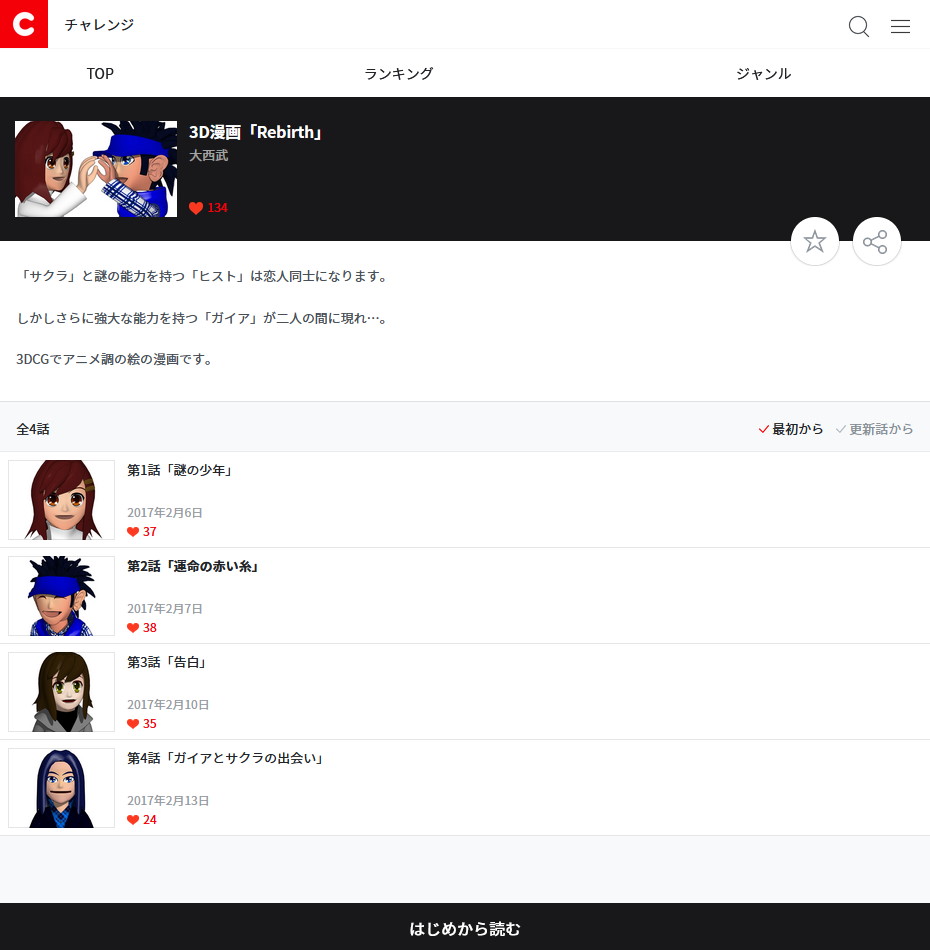Sort episodes by 更新話から
This screenshot has height=950, width=930.
click(x=875, y=429)
